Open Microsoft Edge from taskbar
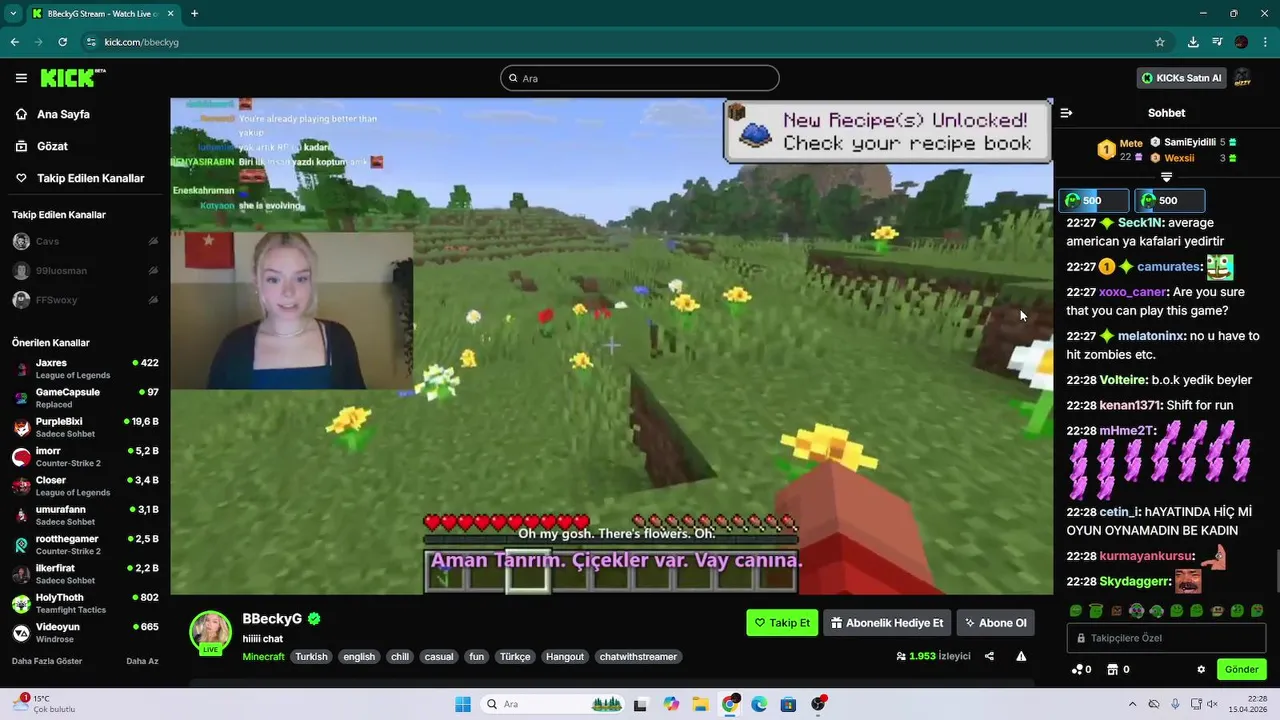1280x720 pixels. click(759, 704)
